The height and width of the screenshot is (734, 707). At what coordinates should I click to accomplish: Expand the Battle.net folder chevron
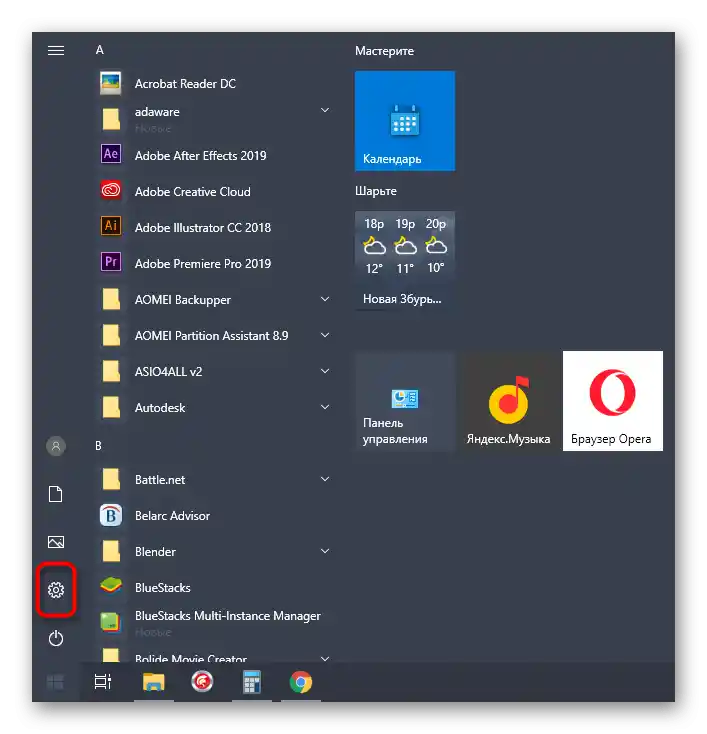(325, 479)
